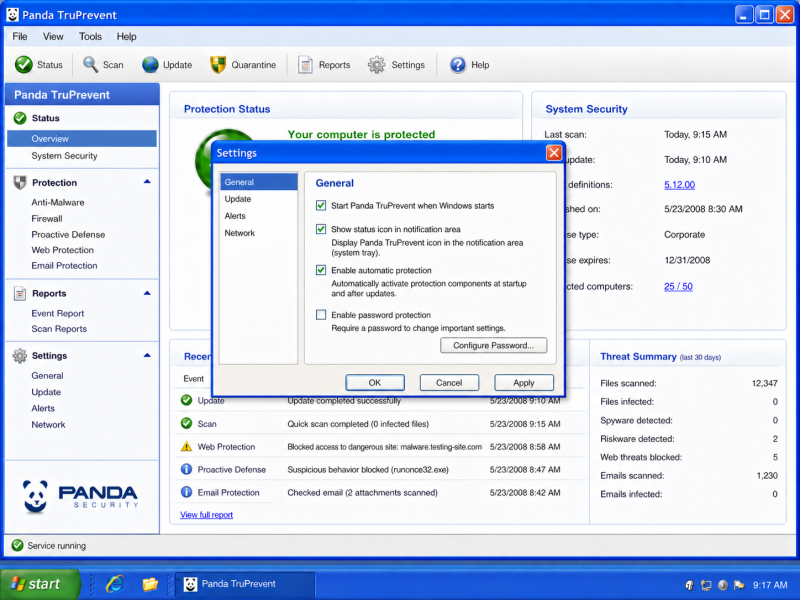Collapse the Reports sidebar section

tap(147, 293)
